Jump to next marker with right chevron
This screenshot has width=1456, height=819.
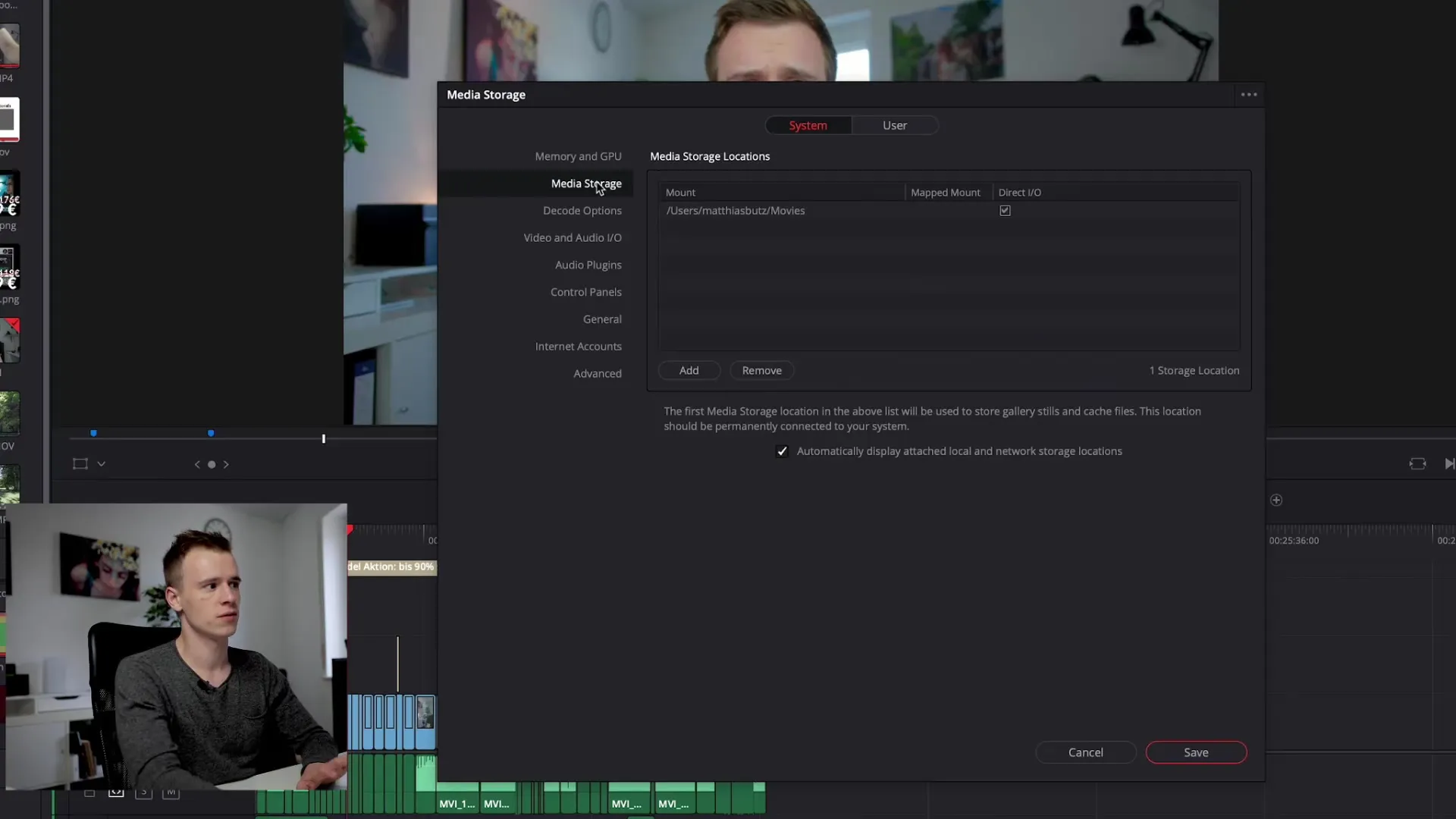[226, 465]
